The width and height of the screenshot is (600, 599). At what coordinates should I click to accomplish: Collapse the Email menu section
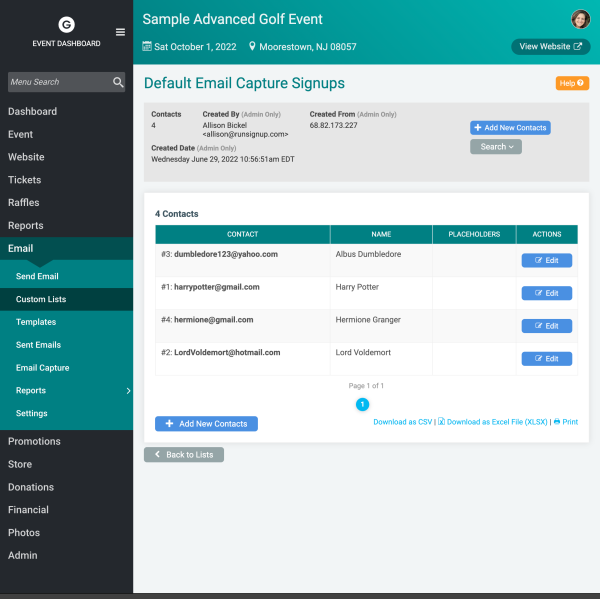66,248
